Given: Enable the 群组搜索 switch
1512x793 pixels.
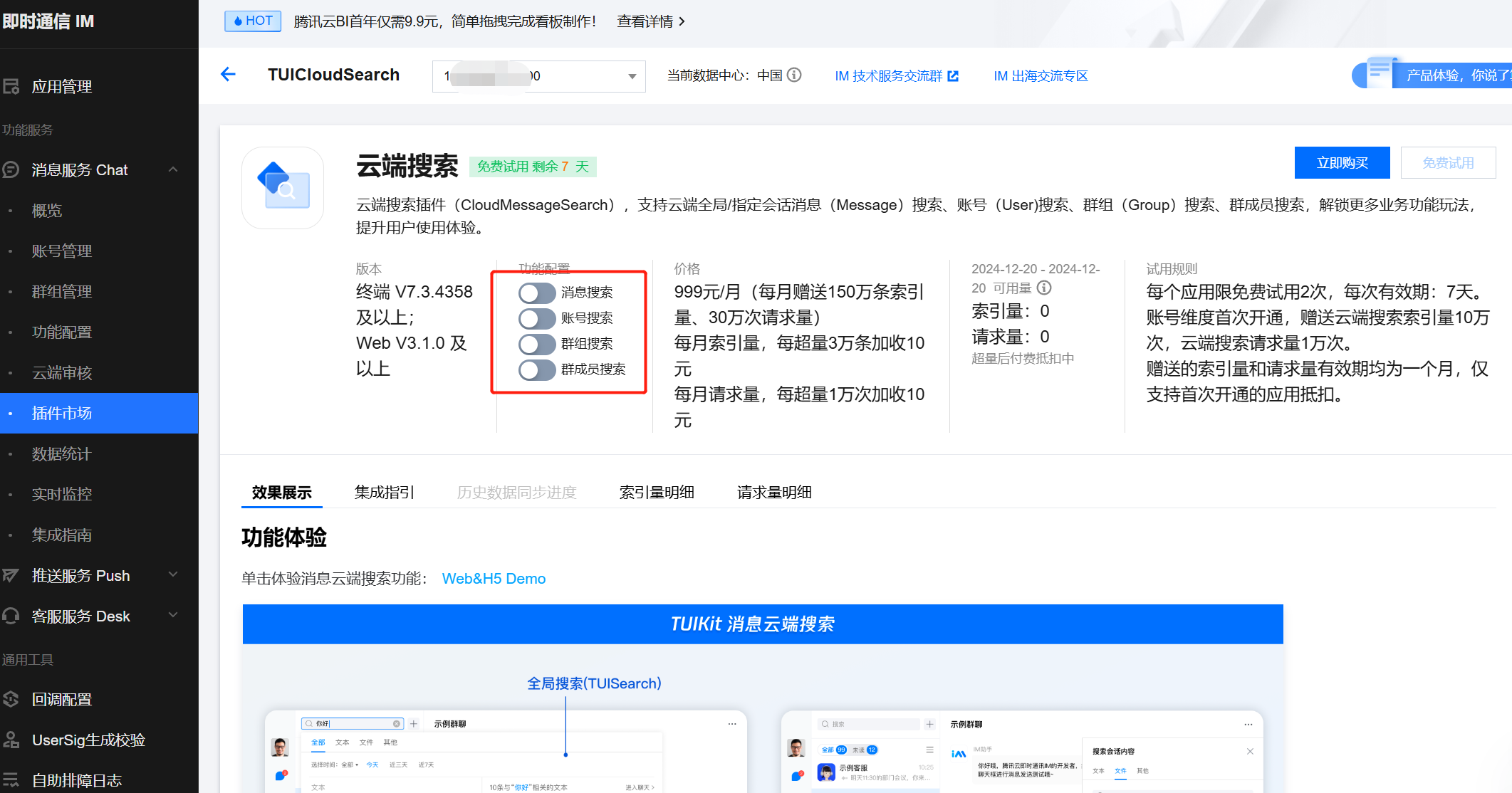Looking at the screenshot, I should (x=537, y=344).
